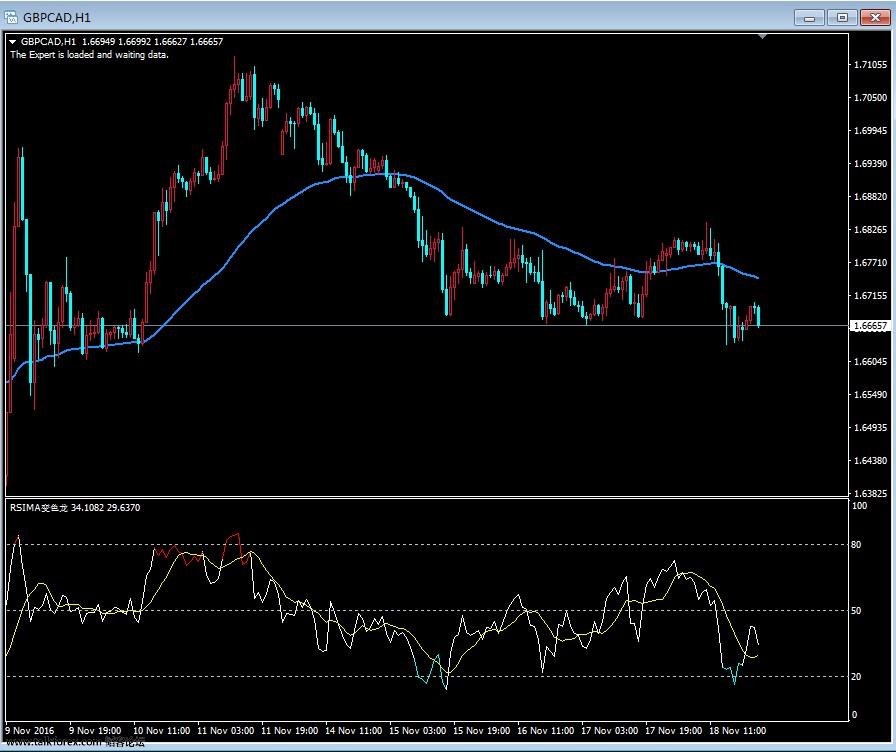Click the 1.70500 price scale label
896x752 pixels.
pos(870,98)
